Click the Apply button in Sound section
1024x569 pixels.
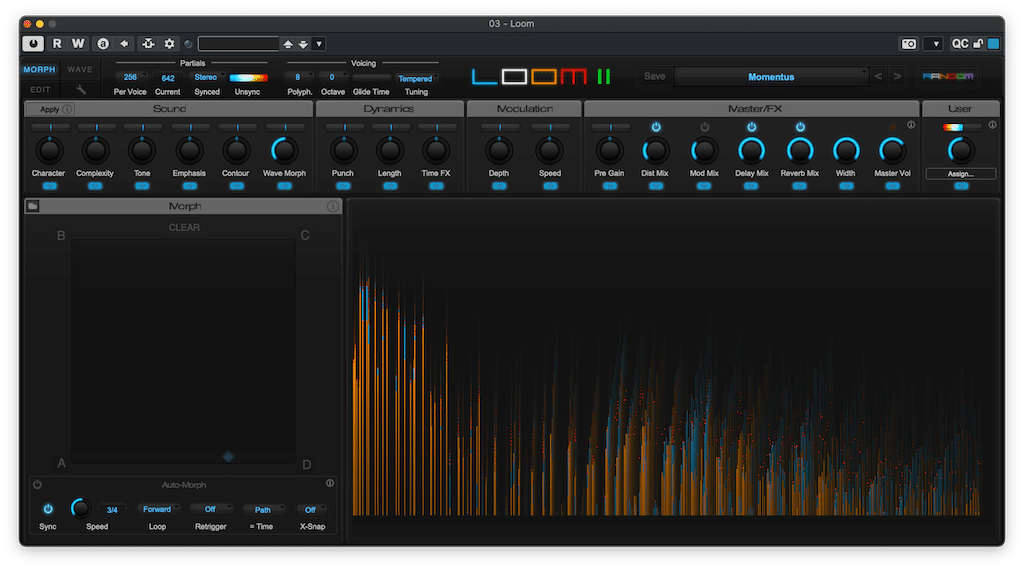(x=49, y=109)
